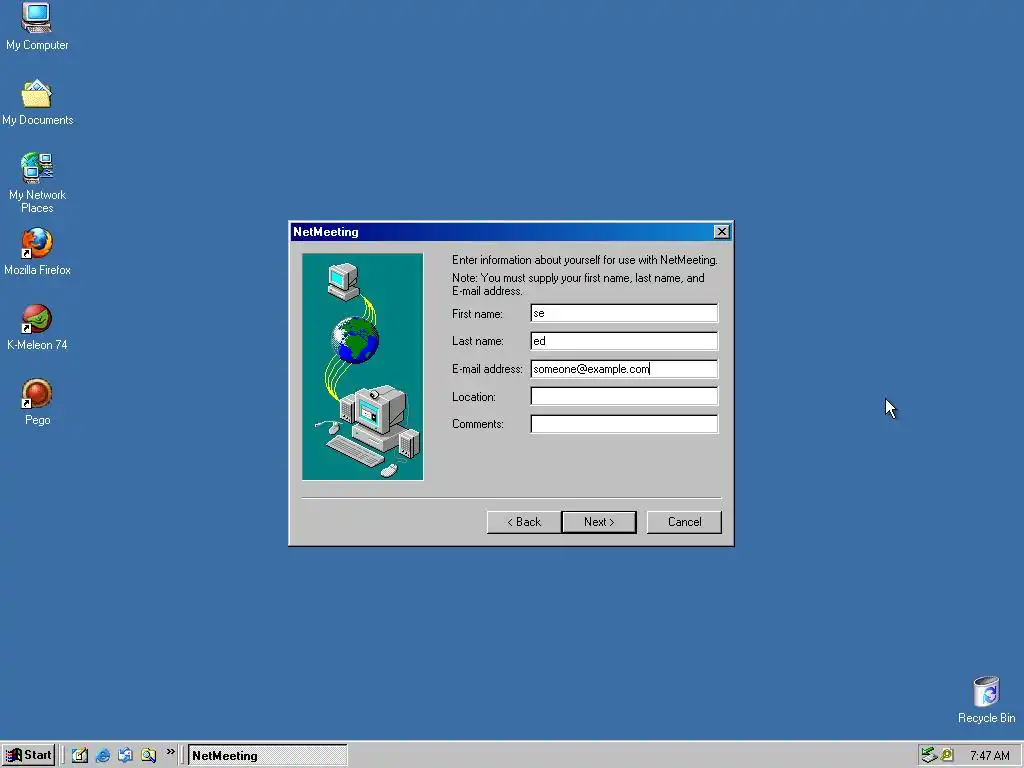The width and height of the screenshot is (1024, 768).
Task: Click the Show Desktop quick launch icon
Action: click(x=80, y=755)
